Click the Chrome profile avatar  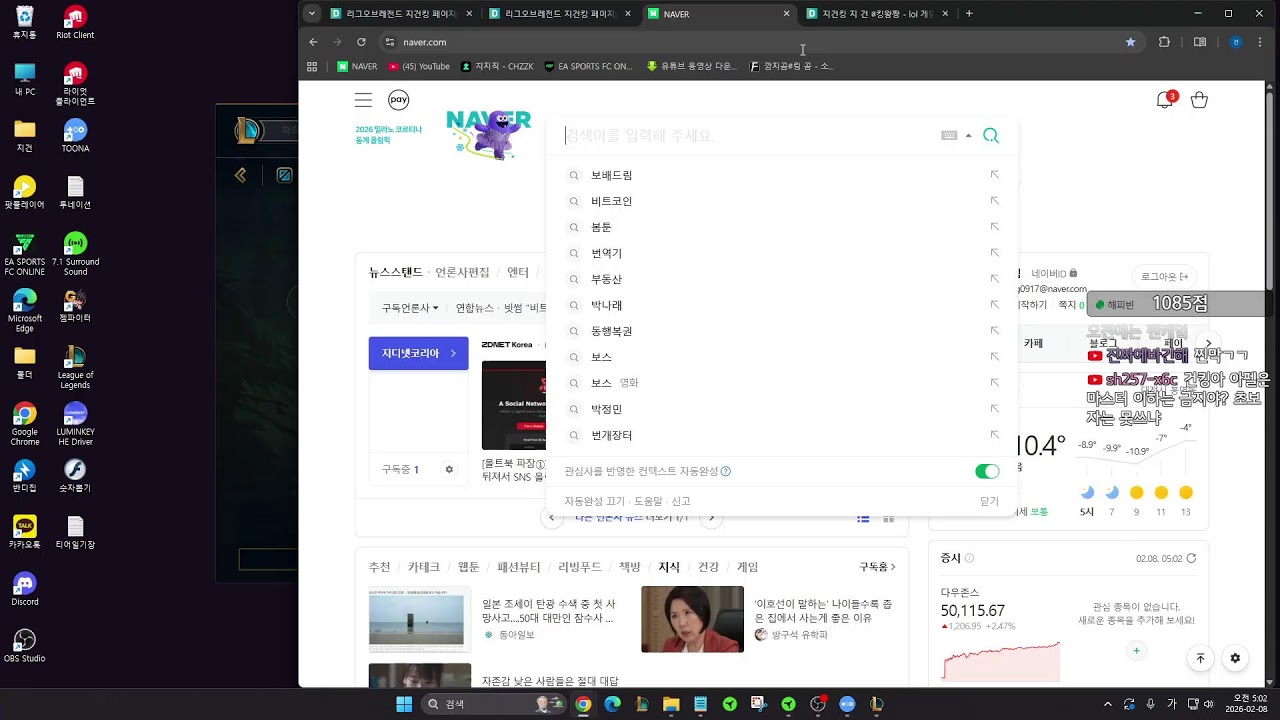1236,42
